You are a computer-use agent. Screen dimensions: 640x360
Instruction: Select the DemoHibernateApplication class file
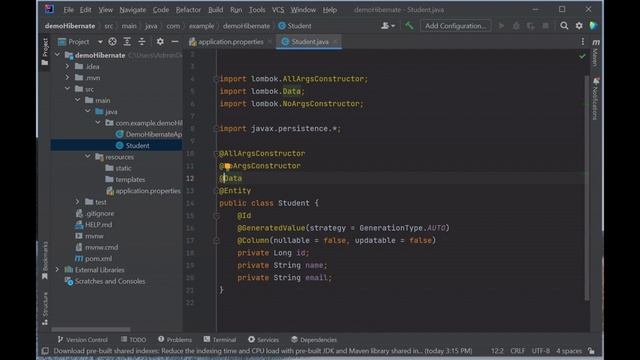[x=149, y=134]
